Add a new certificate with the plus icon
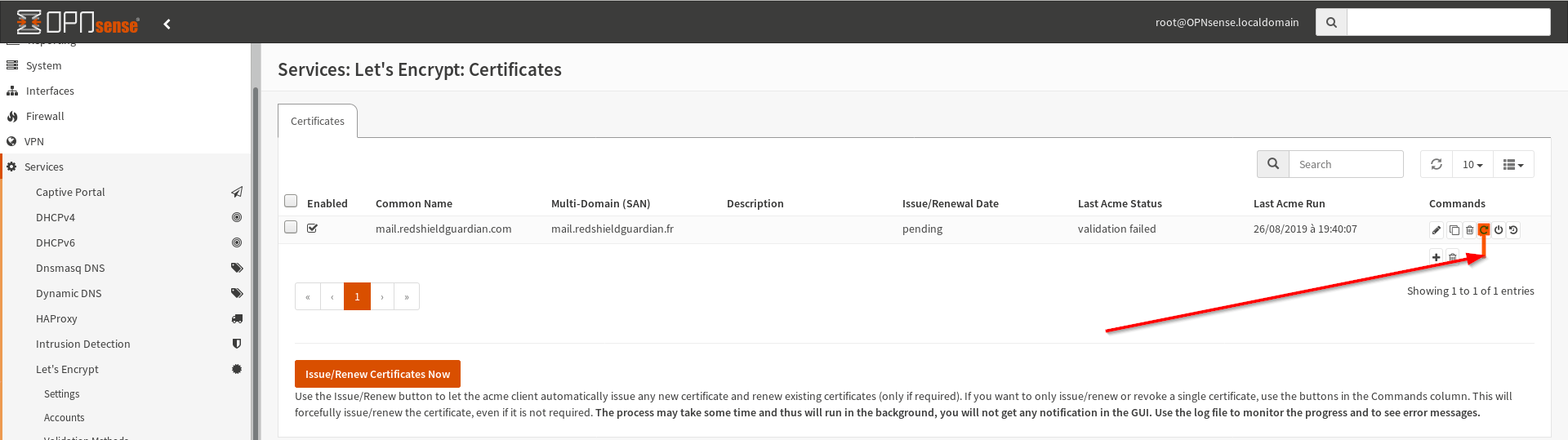1568x440 pixels. pos(1437,257)
